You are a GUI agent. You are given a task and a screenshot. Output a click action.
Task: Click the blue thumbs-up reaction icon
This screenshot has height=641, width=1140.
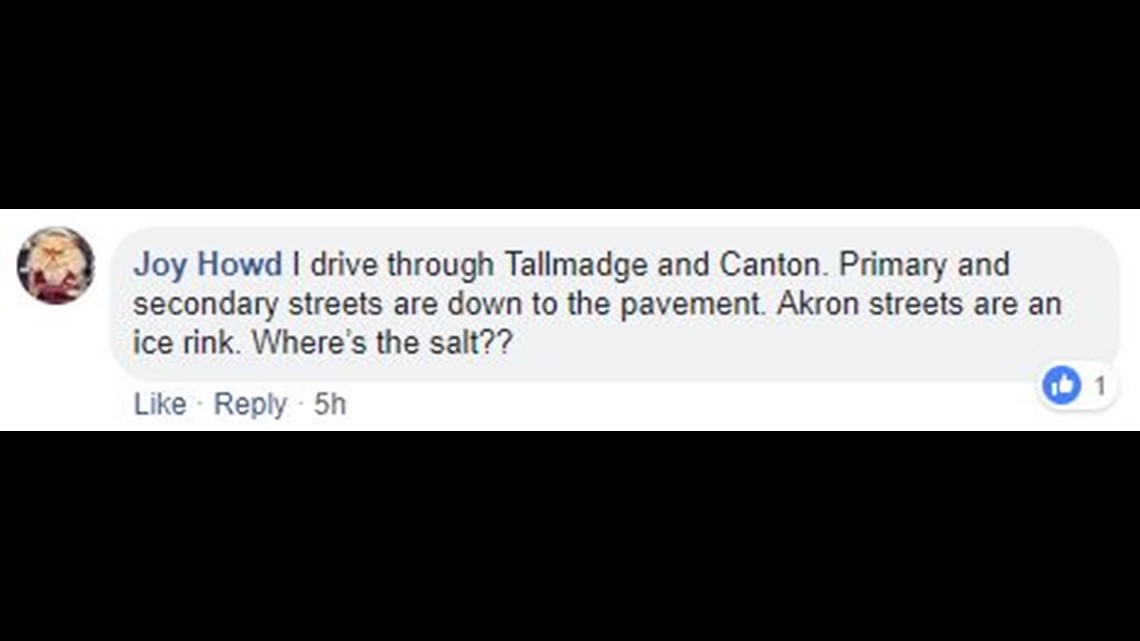tap(1061, 384)
